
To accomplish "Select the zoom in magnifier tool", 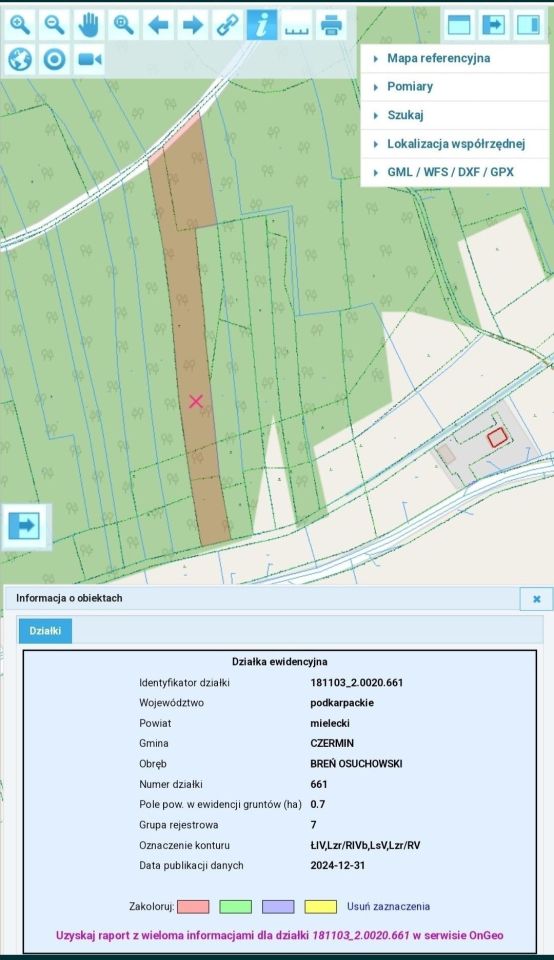I will [x=20, y=25].
